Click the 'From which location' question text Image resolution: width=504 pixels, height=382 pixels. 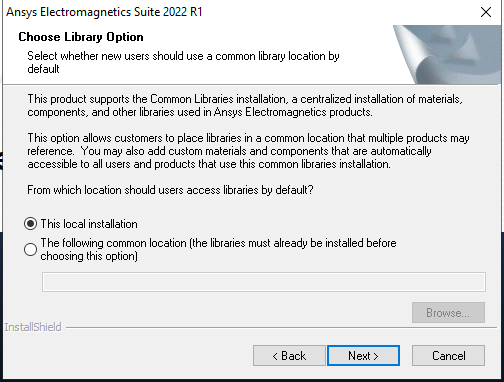(x=170, y=190)
